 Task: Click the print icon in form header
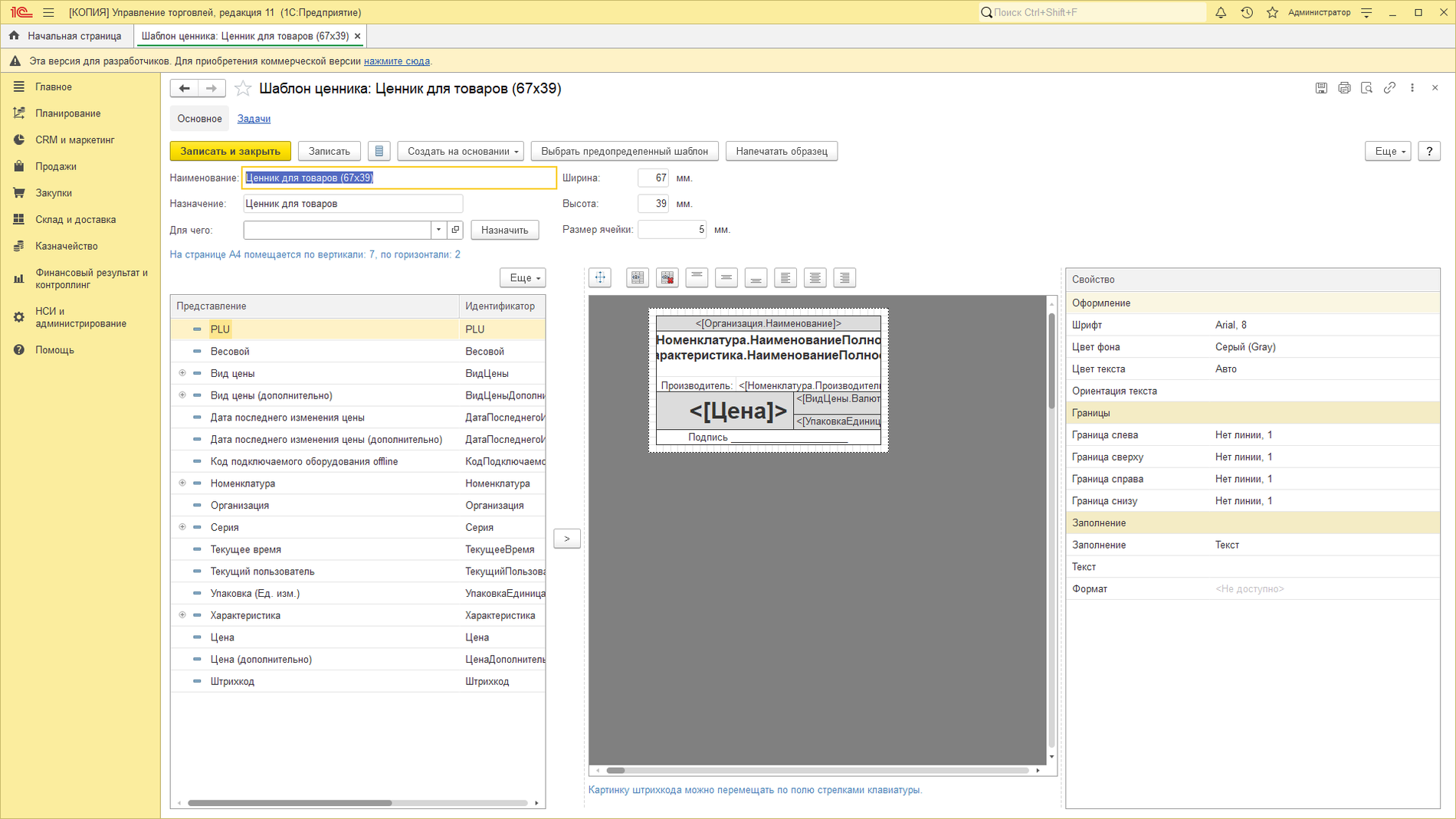coord(1344,88)
